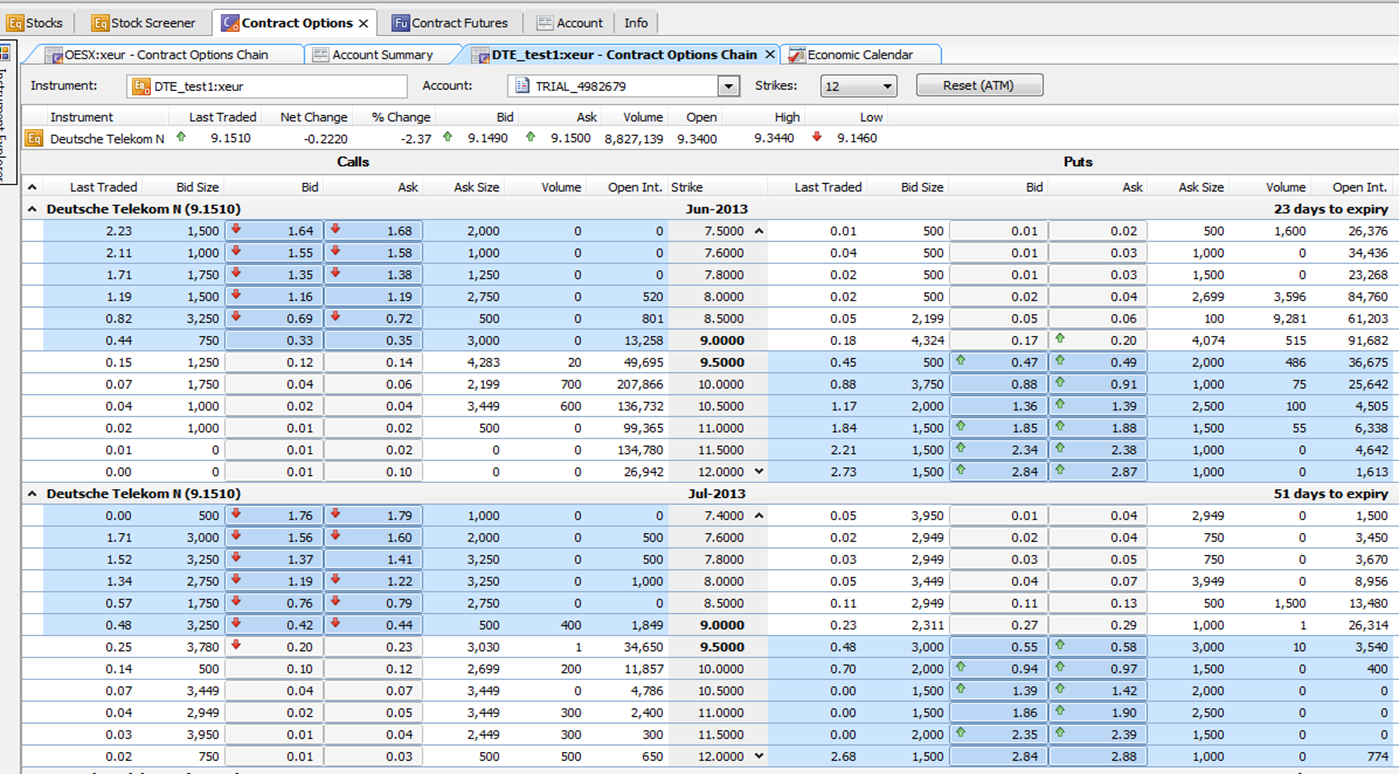This screenshot has width=1399, height=774.
Task: Close the Contract Options tab
Action: pyautogui.click(x=363, y=23)
